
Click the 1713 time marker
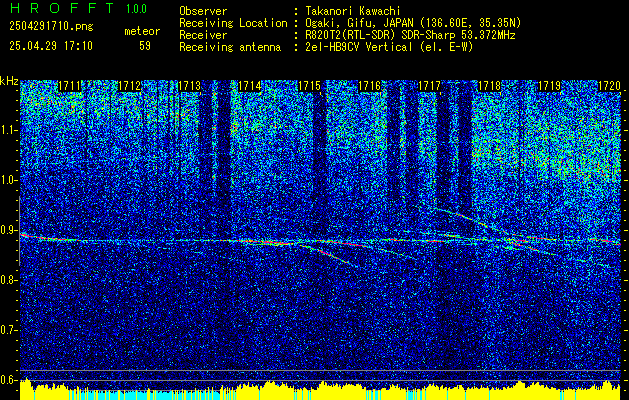[189, 86]
